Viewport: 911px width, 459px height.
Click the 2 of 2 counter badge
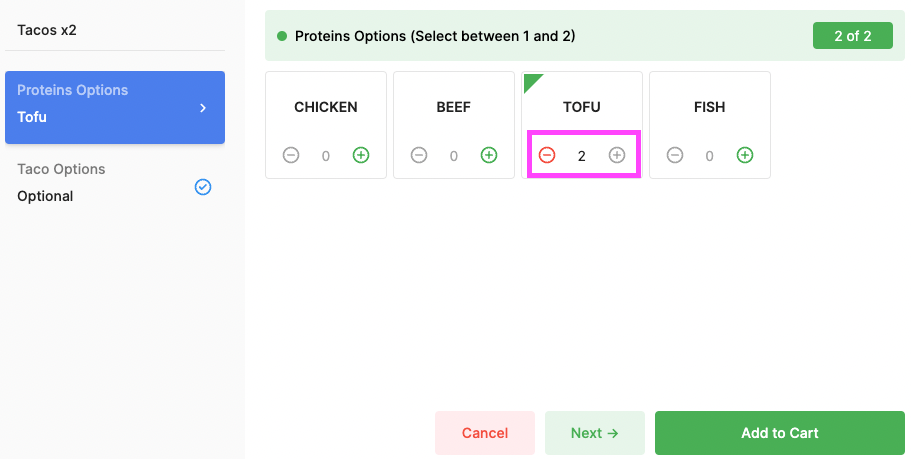(852, 36)
